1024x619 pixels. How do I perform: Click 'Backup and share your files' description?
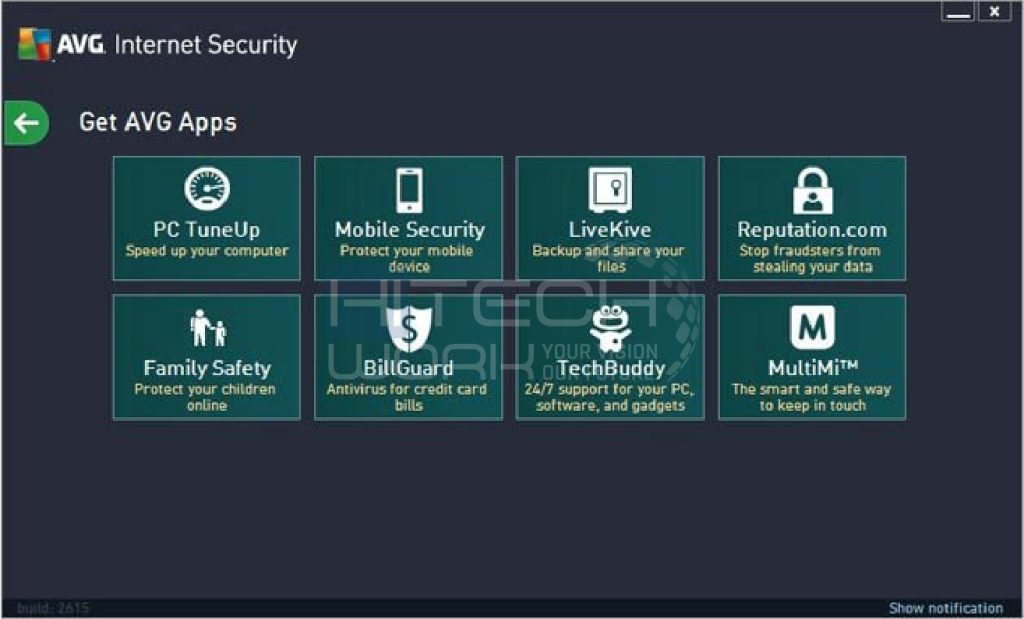[x=609, y=259]
